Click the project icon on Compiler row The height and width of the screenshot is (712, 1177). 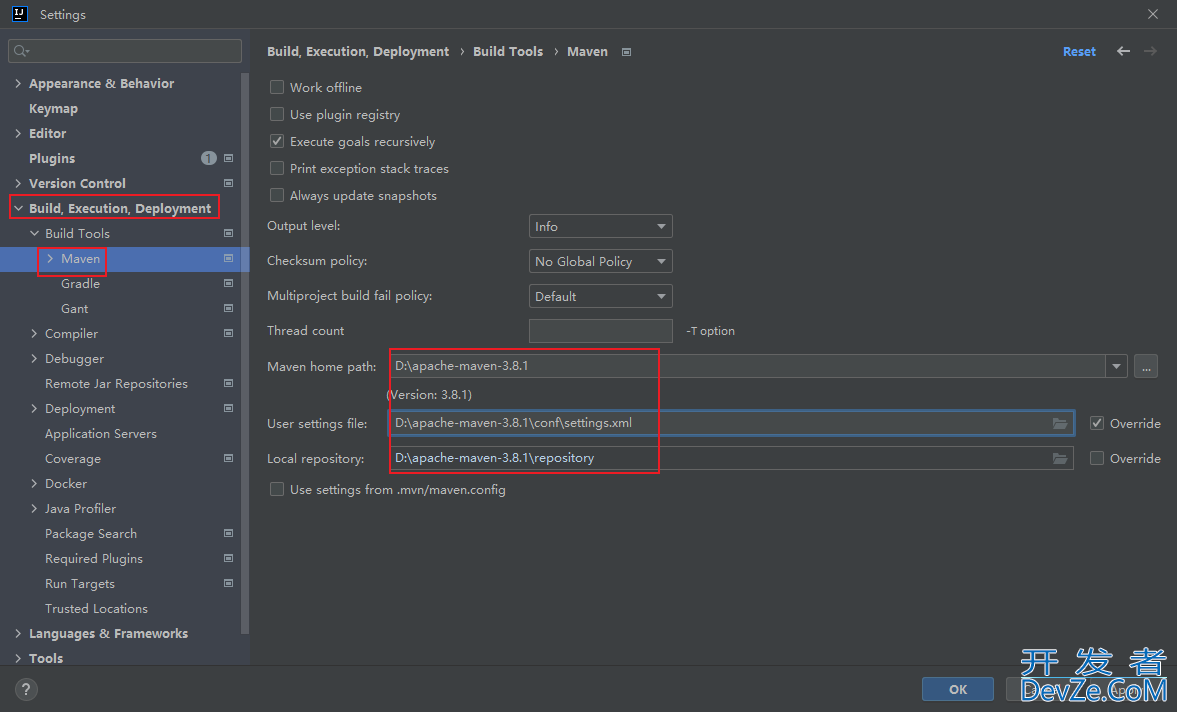(228, 333)
